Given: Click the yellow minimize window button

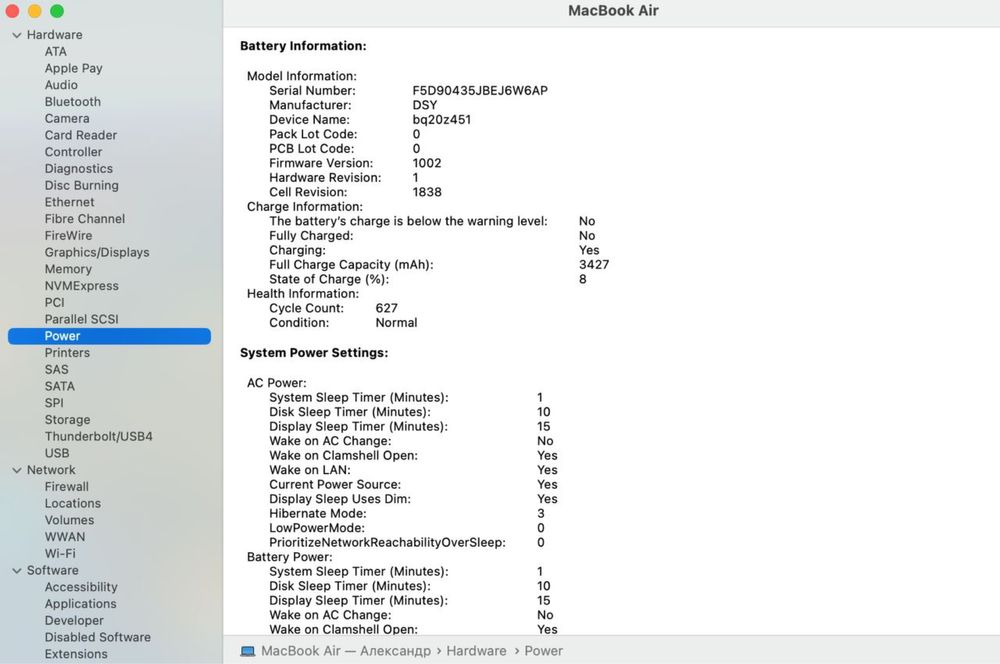Looking at the screenshot, I should click(34, 11).
